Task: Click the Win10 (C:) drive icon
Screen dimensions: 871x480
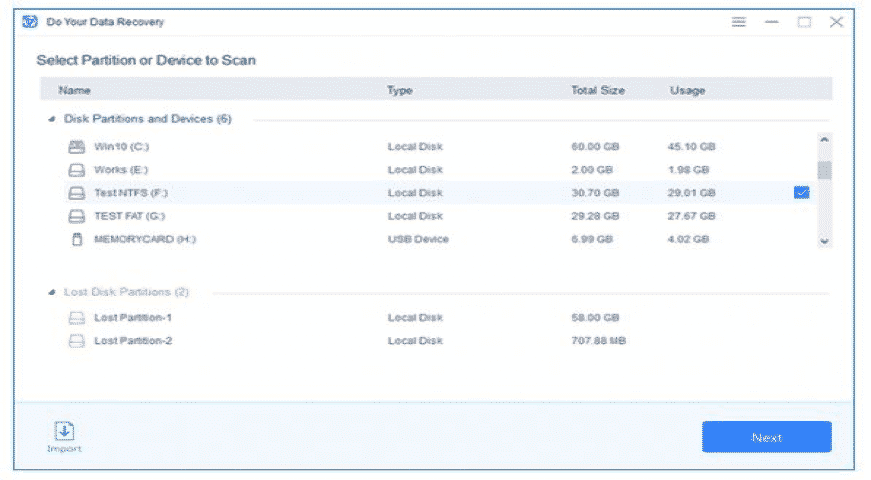Action: click(x=77, y=147)
